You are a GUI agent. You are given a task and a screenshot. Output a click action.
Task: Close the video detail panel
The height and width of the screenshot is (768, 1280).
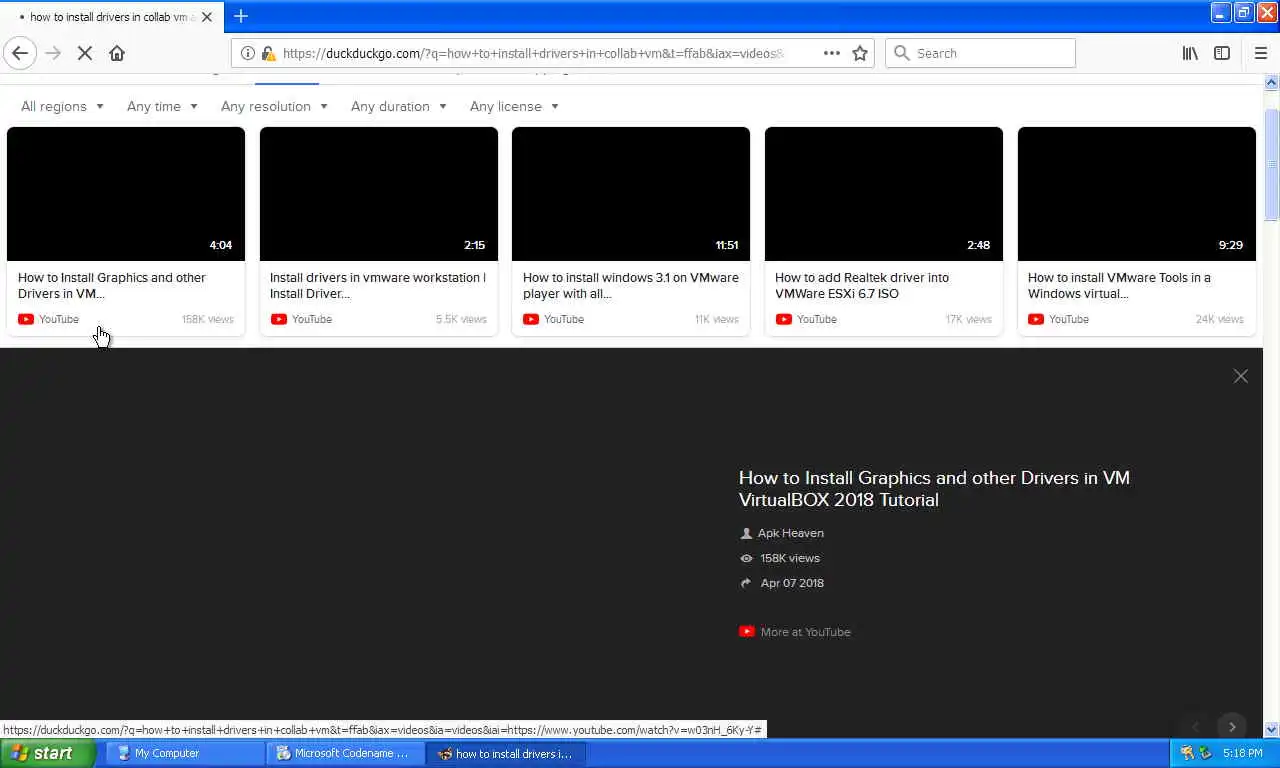coord(1241,376)
